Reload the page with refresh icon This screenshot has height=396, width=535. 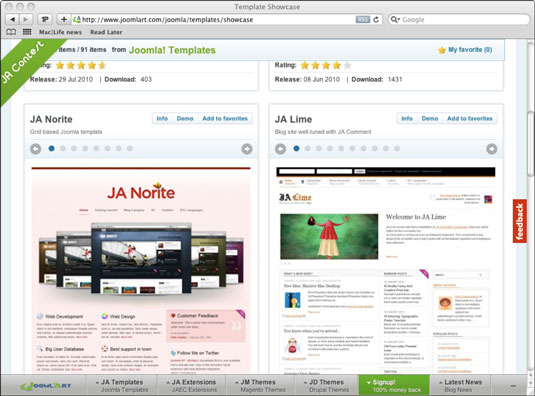pyautogui.click(x=376, y=19)
